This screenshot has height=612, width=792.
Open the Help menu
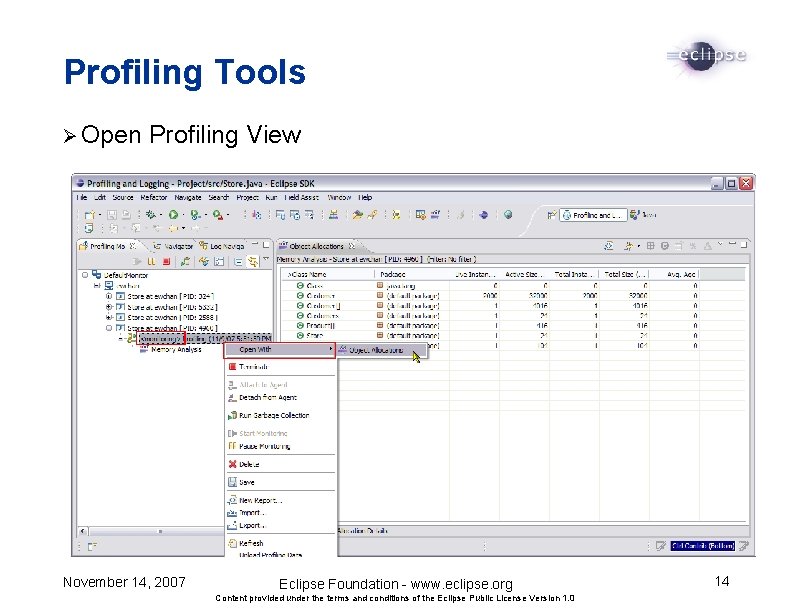click(365, 197)
